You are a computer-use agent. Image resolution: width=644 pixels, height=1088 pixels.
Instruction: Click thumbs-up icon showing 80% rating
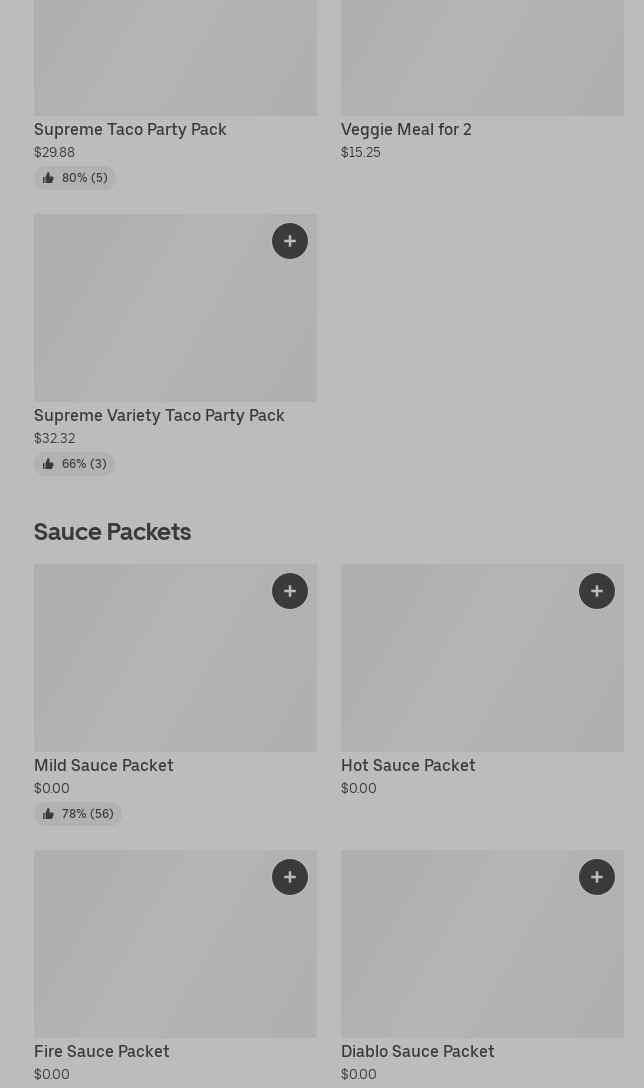click(x=48, y=178)
